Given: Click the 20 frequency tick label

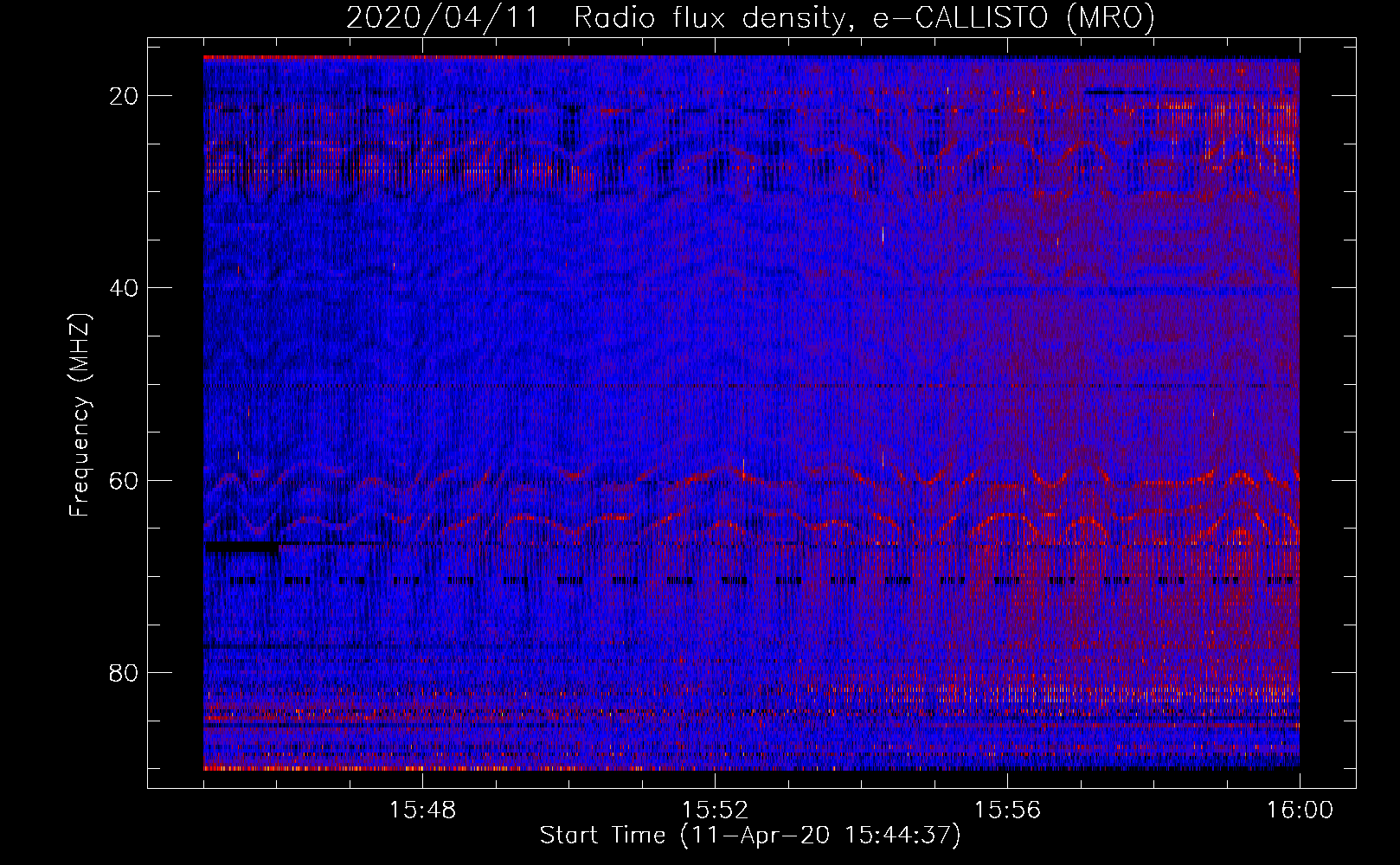Looking at the screenshot, I should (125, 96).
